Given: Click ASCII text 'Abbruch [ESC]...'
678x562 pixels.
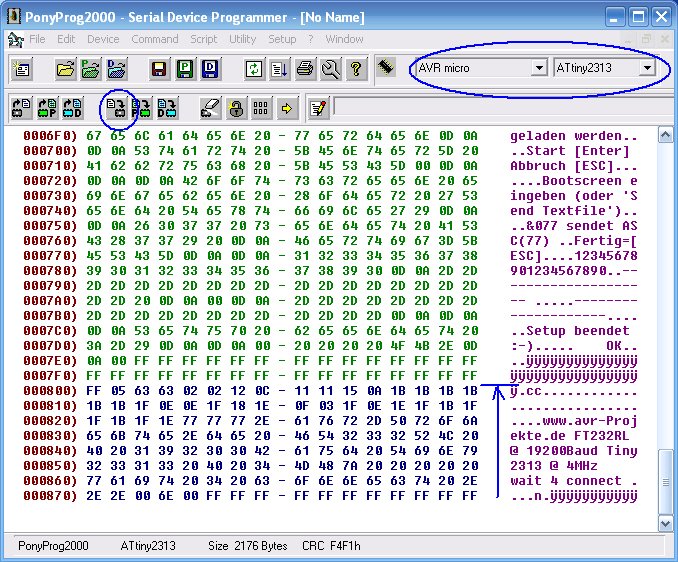Looking at the screenshot, I should coord(573,166).
